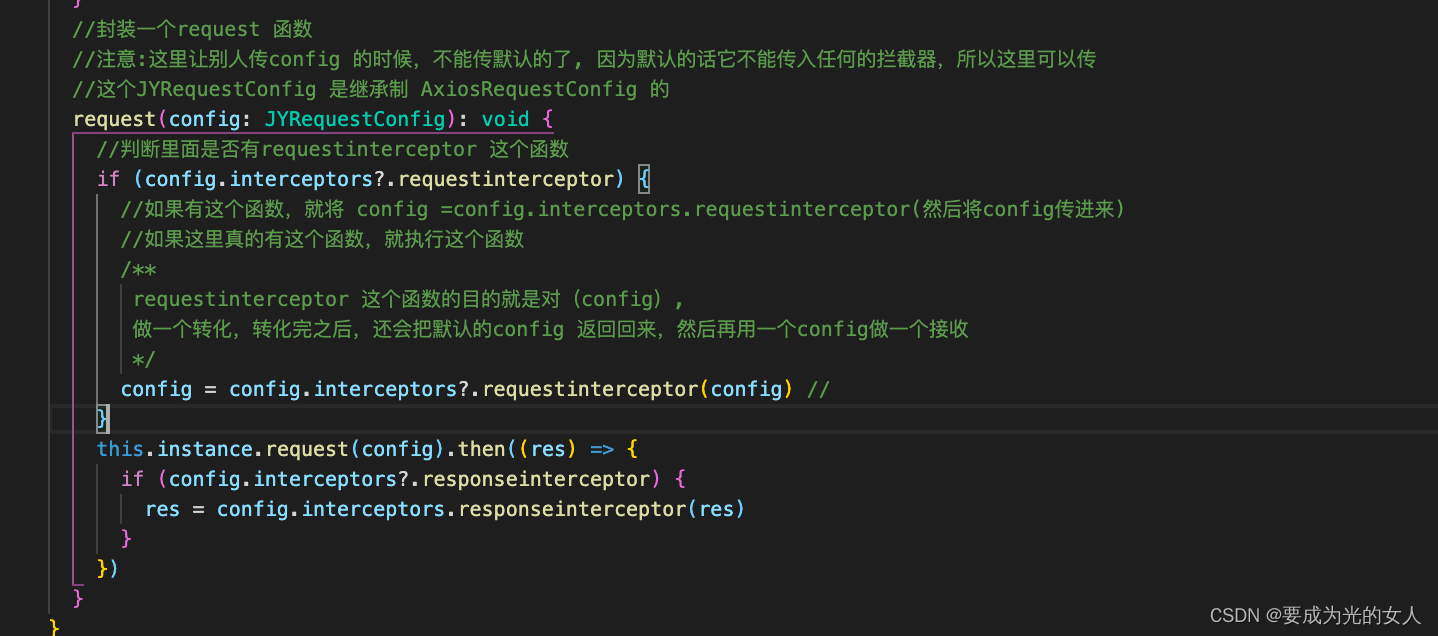Click the void return type keyword
The width and height of the screenshot is (1438, 636).
coord(505,120)
